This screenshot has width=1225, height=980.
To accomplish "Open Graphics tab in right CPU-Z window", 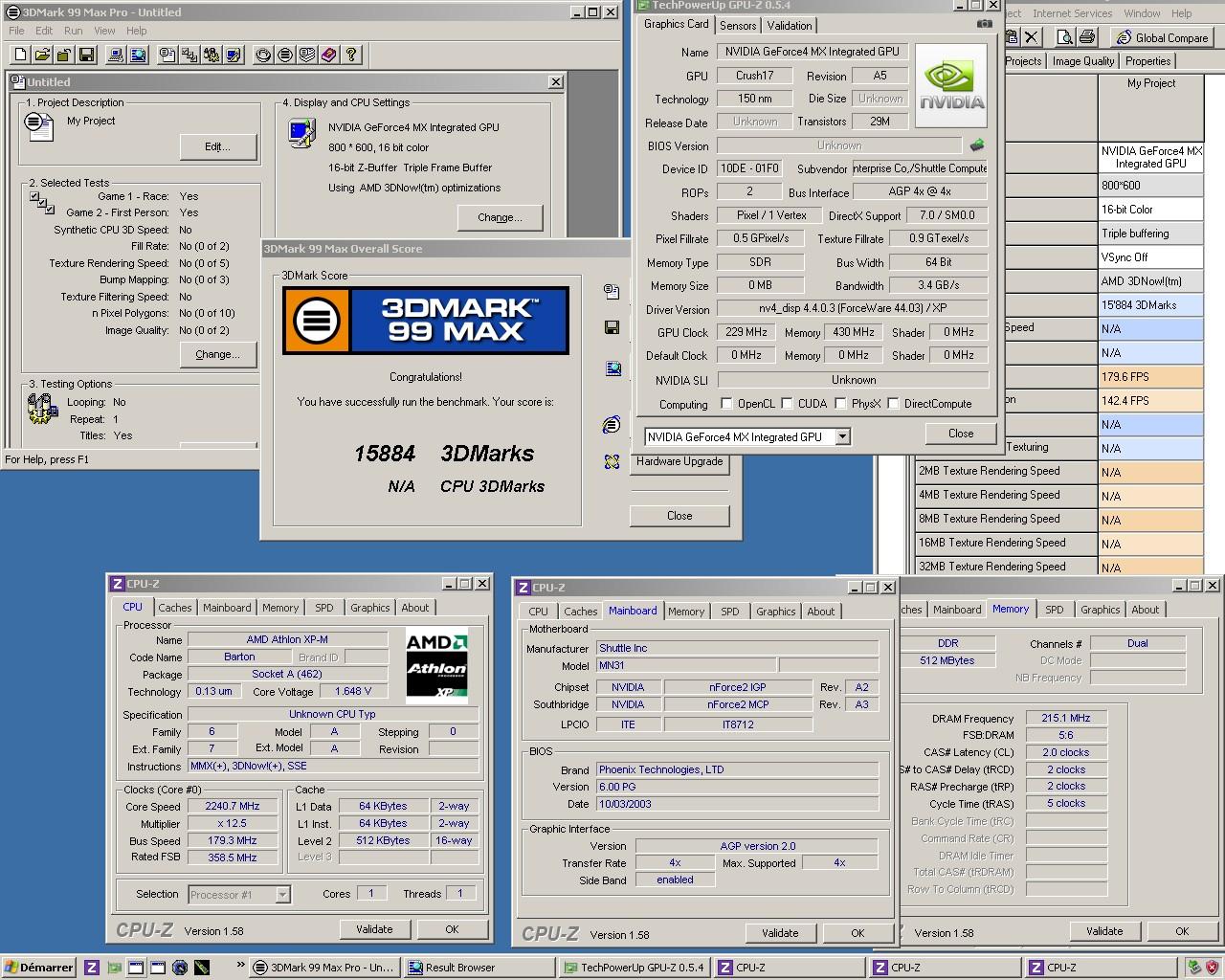I will coord(1101,610).
